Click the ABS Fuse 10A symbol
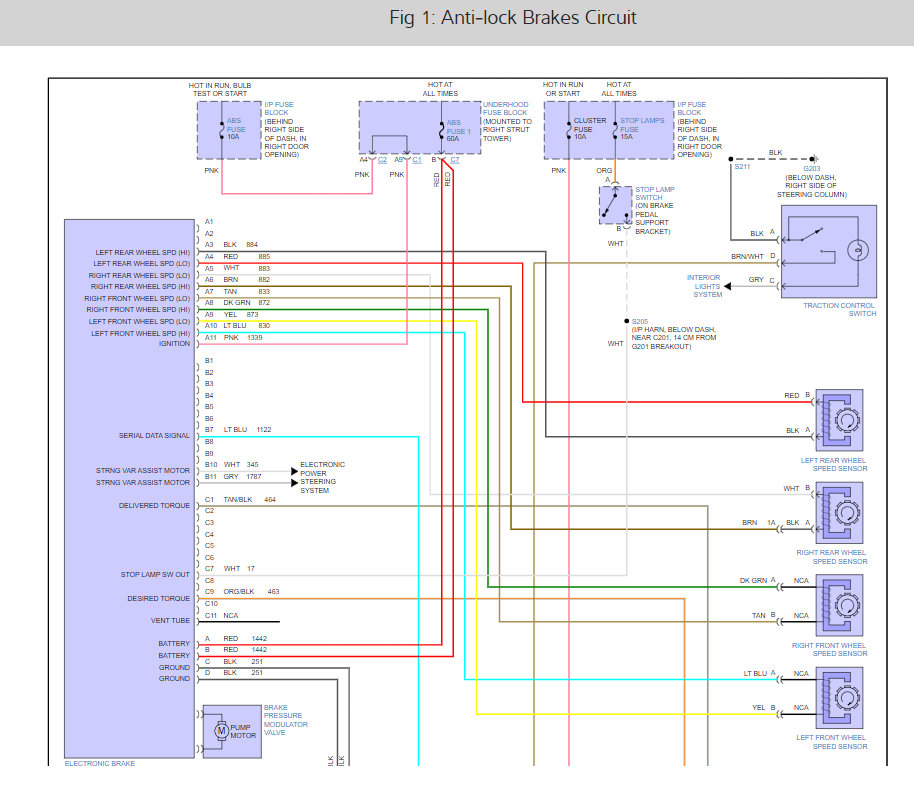 pyautogui.click(x=222, y=129)
